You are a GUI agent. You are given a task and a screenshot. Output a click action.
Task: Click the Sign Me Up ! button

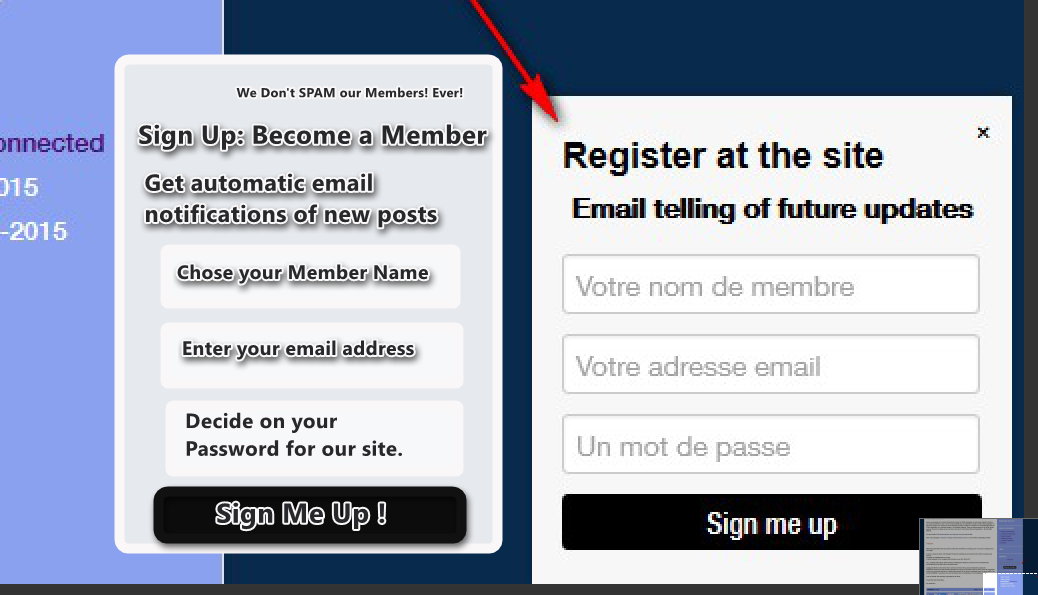(x=310, y=515)
